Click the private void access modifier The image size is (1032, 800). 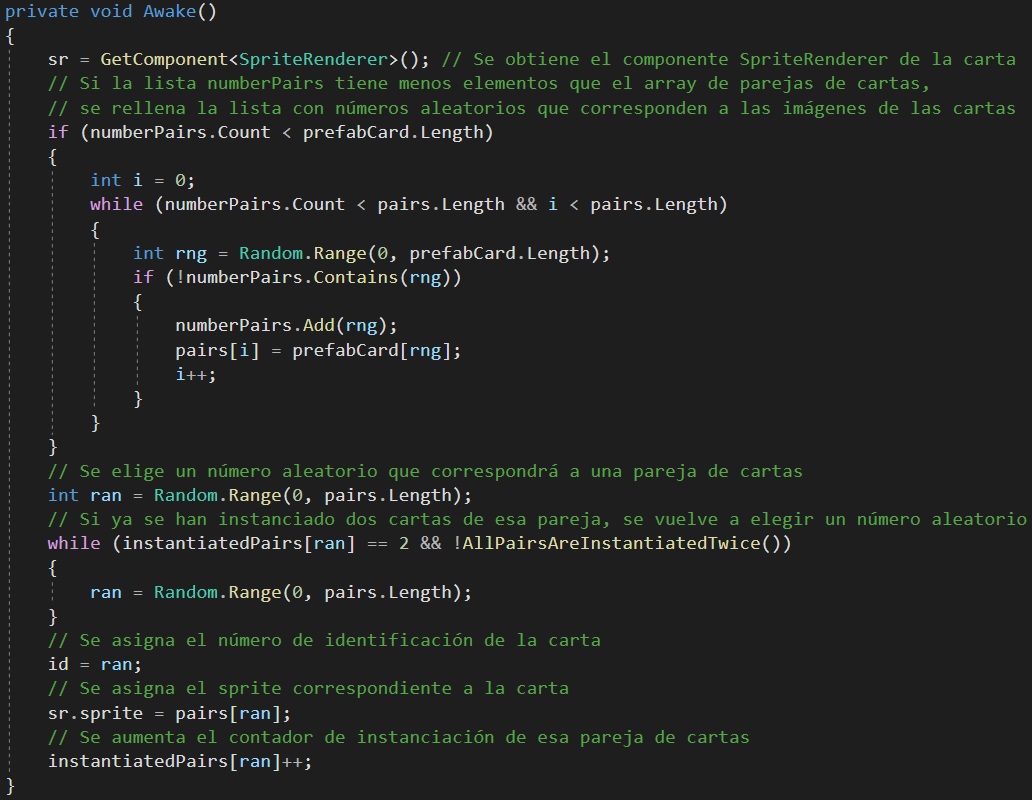(52, 11)
